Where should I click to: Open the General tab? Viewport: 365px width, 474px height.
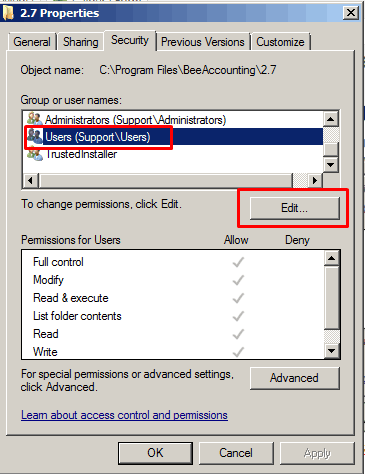(x=32, y=42)
